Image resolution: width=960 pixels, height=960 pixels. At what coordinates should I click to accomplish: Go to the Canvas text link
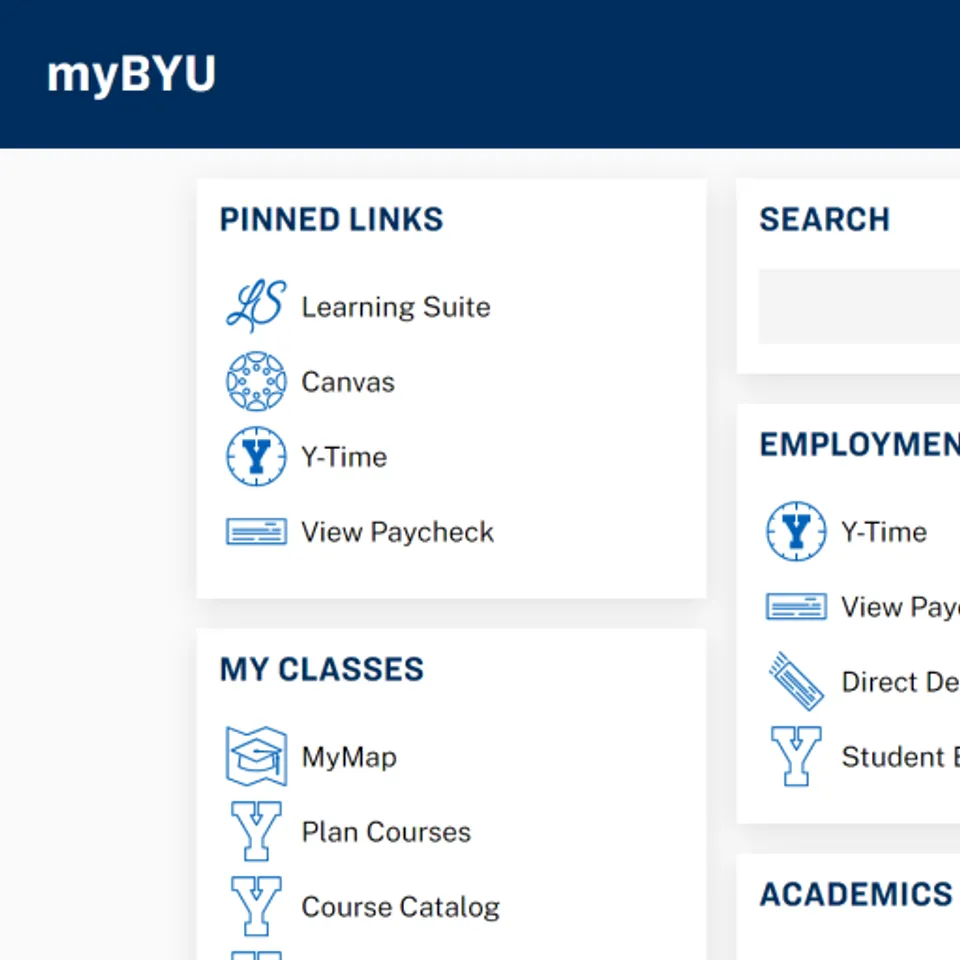(348, 382)
